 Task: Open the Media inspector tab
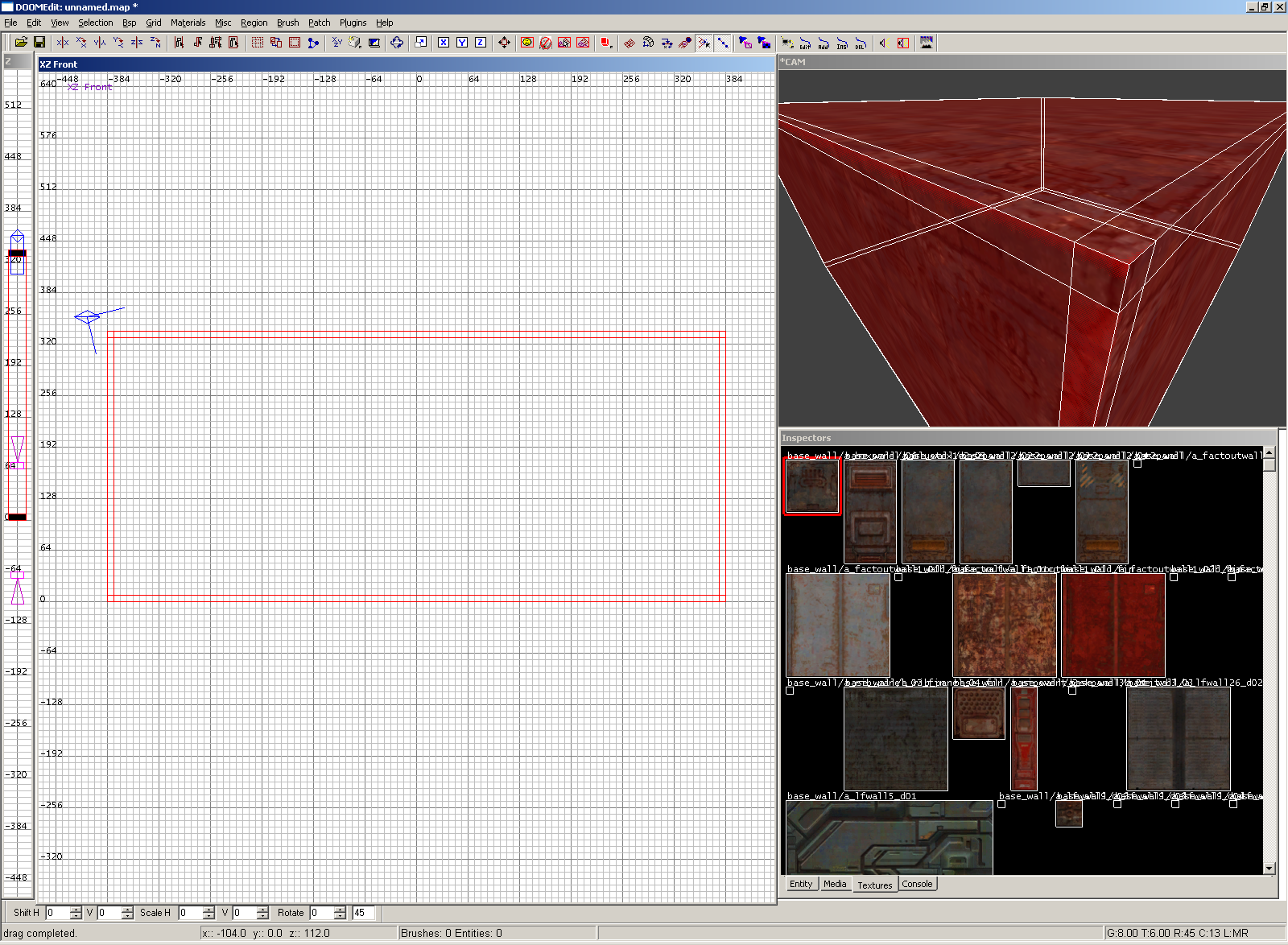pos(835,884)
